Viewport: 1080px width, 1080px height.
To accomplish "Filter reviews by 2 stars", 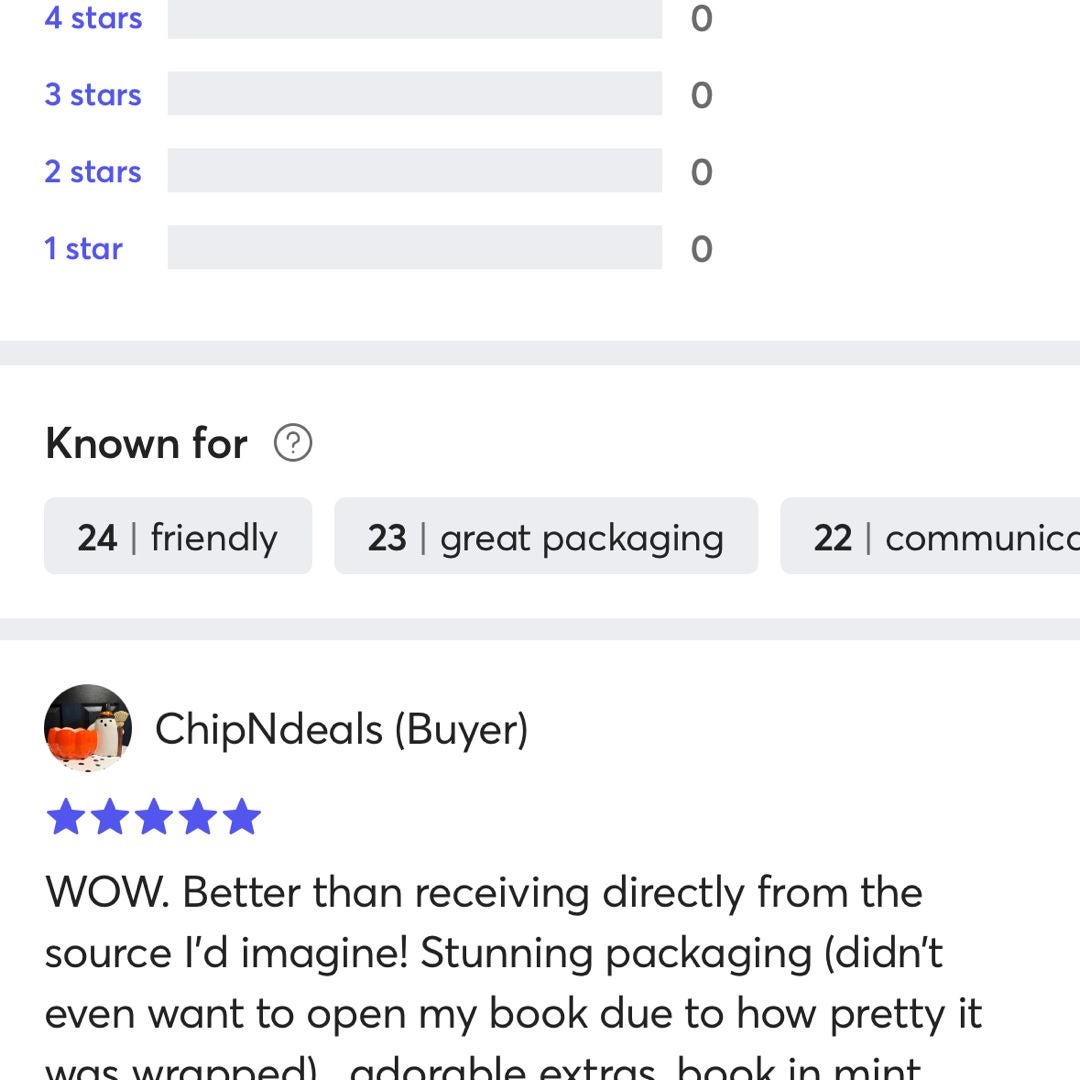I will (x=93, y=172).
